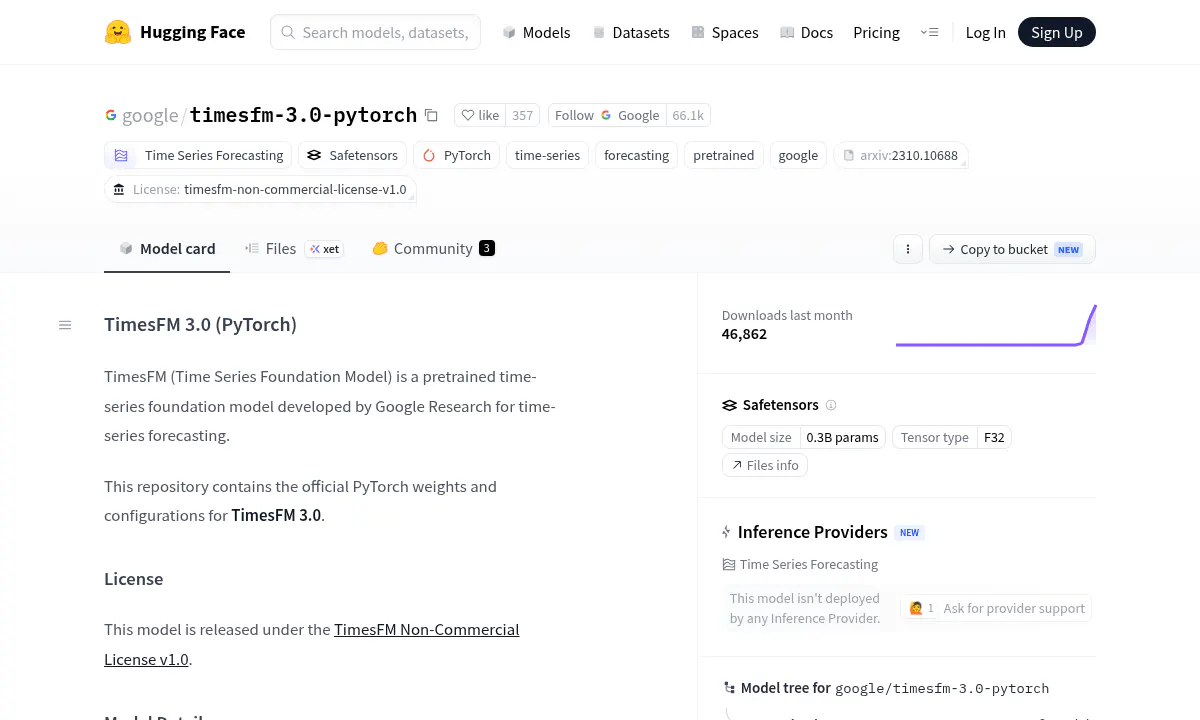Click the NEW badge on Copy to bucket
1200x720 pixels.
1069,249
